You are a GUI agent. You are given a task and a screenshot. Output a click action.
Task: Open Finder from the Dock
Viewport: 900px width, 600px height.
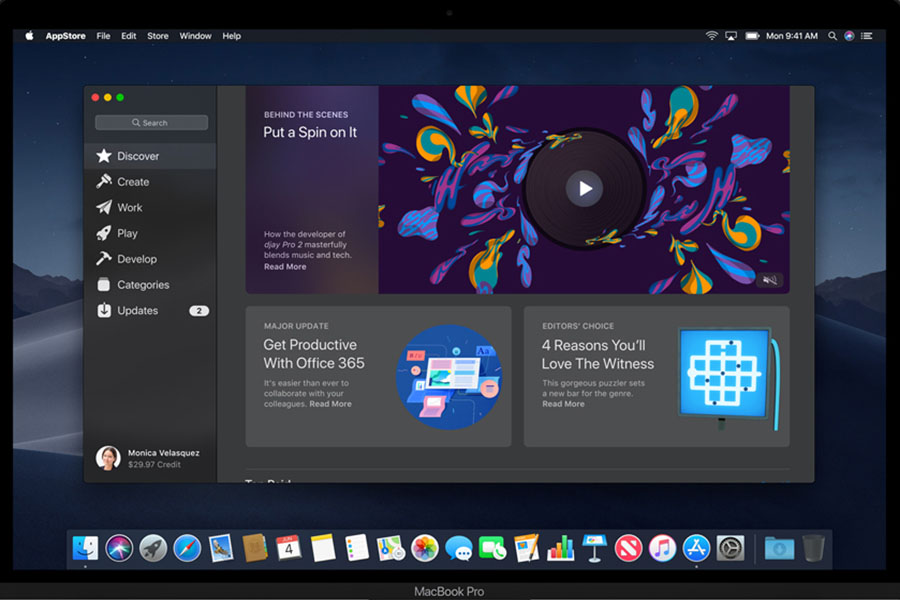[86, 548]
